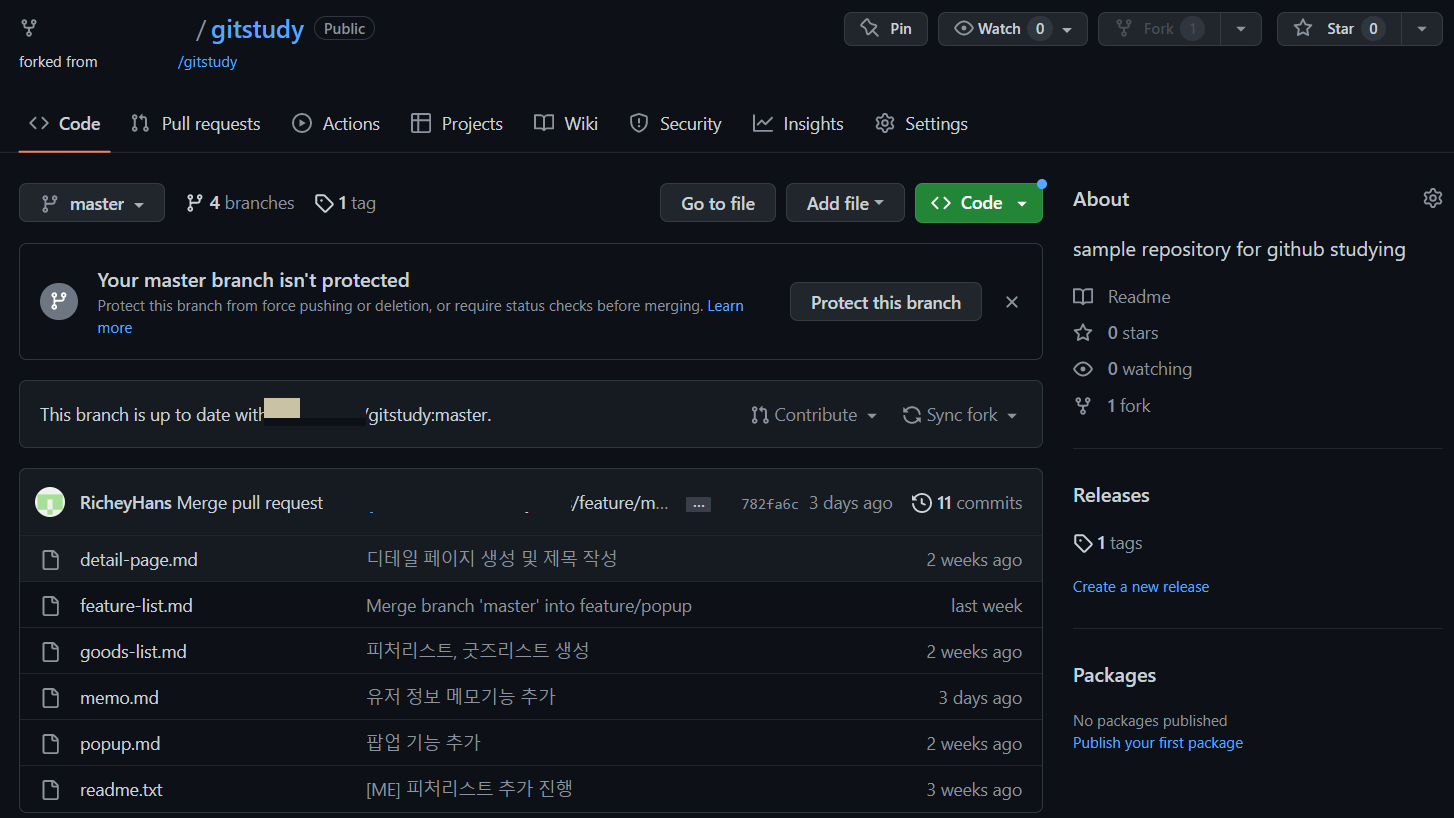1454x818 pixels.
Task: View the 11 commits history
Action: pyautogui.click(x=967, y=503)
